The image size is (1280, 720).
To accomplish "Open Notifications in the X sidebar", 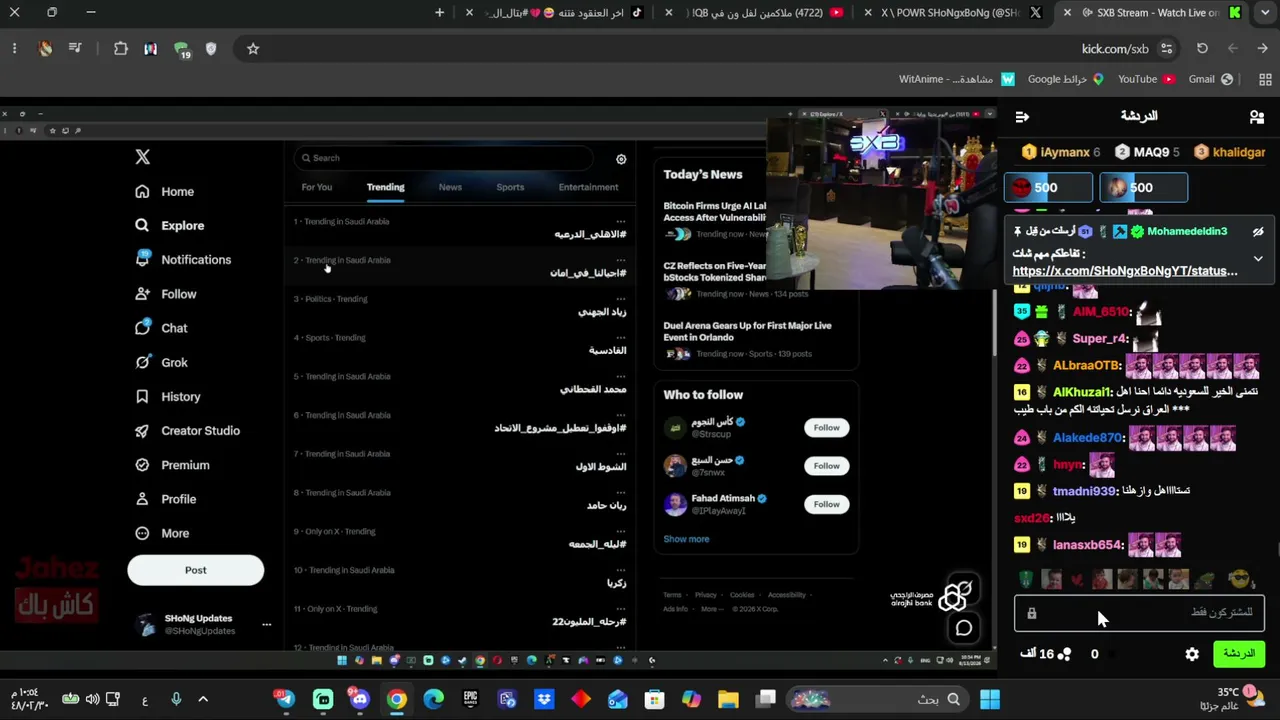I will (x=183, y=260).
